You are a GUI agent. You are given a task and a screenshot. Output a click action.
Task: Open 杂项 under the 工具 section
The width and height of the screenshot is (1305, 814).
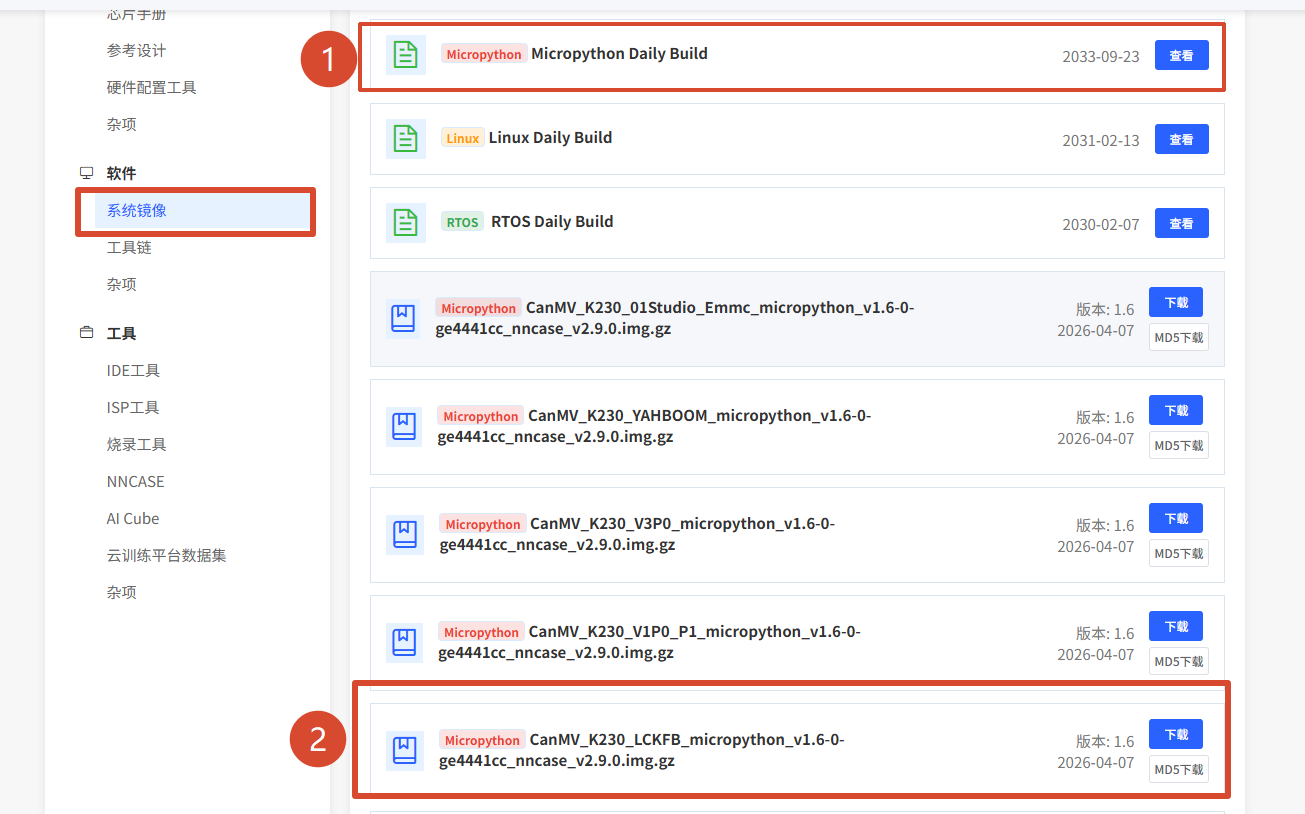[x=122, y=593]
